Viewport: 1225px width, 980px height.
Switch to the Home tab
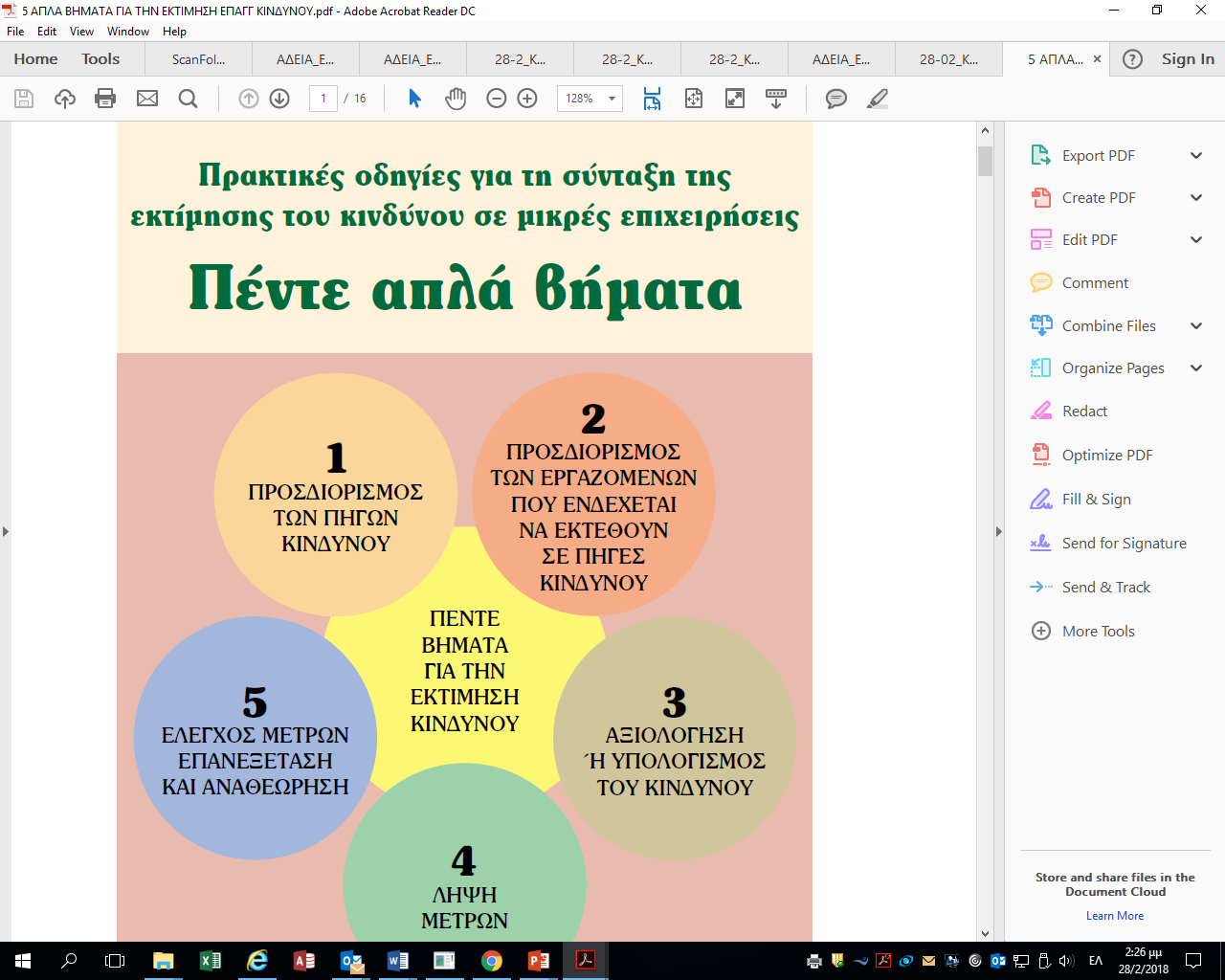pyautogui.click(x=35, y=59)
